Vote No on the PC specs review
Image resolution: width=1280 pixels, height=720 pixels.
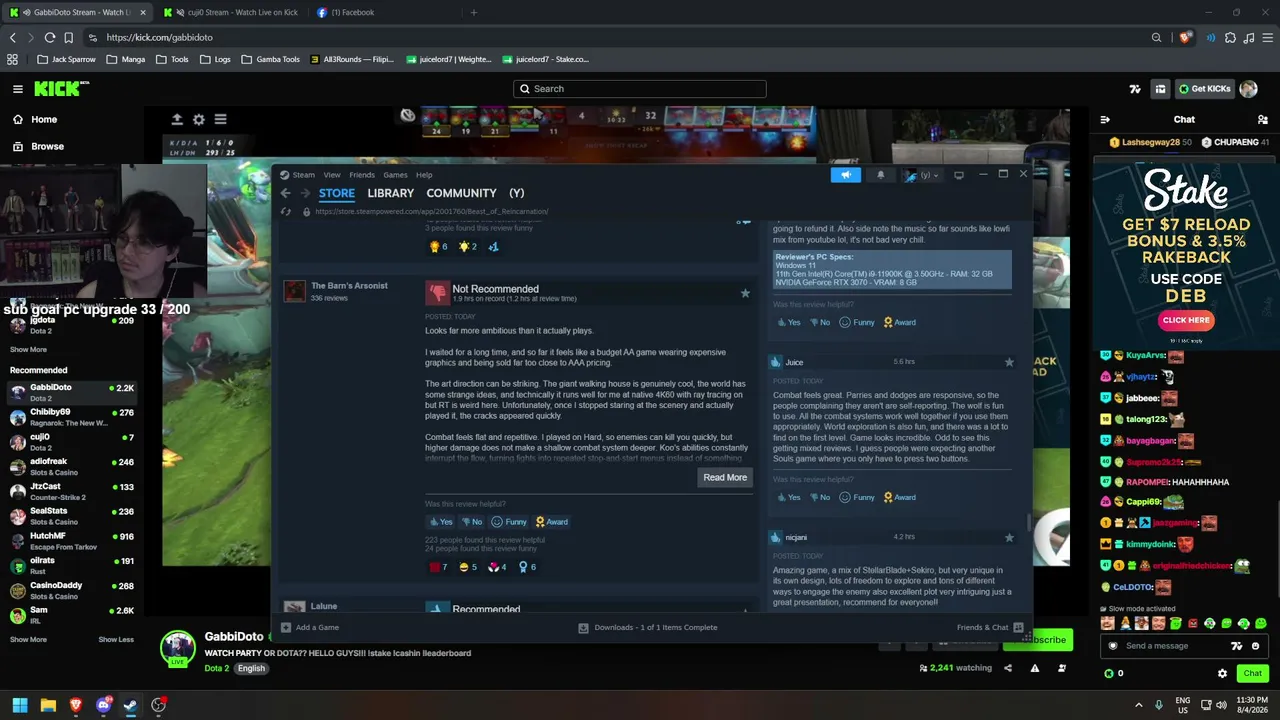pyautogui.click(x=819, y=322)
